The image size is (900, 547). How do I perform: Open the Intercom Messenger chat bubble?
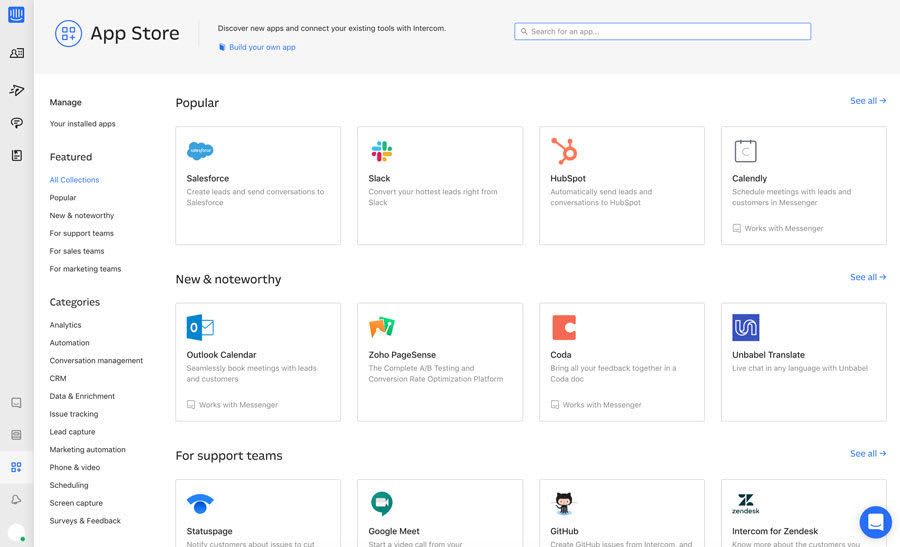coord(875,522)
